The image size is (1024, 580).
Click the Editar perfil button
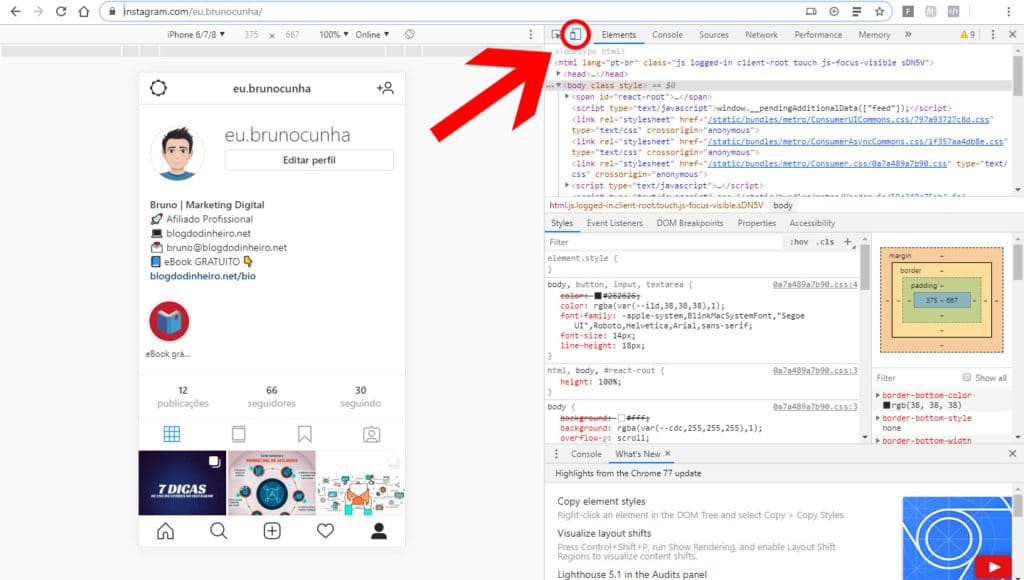(309, 160)
